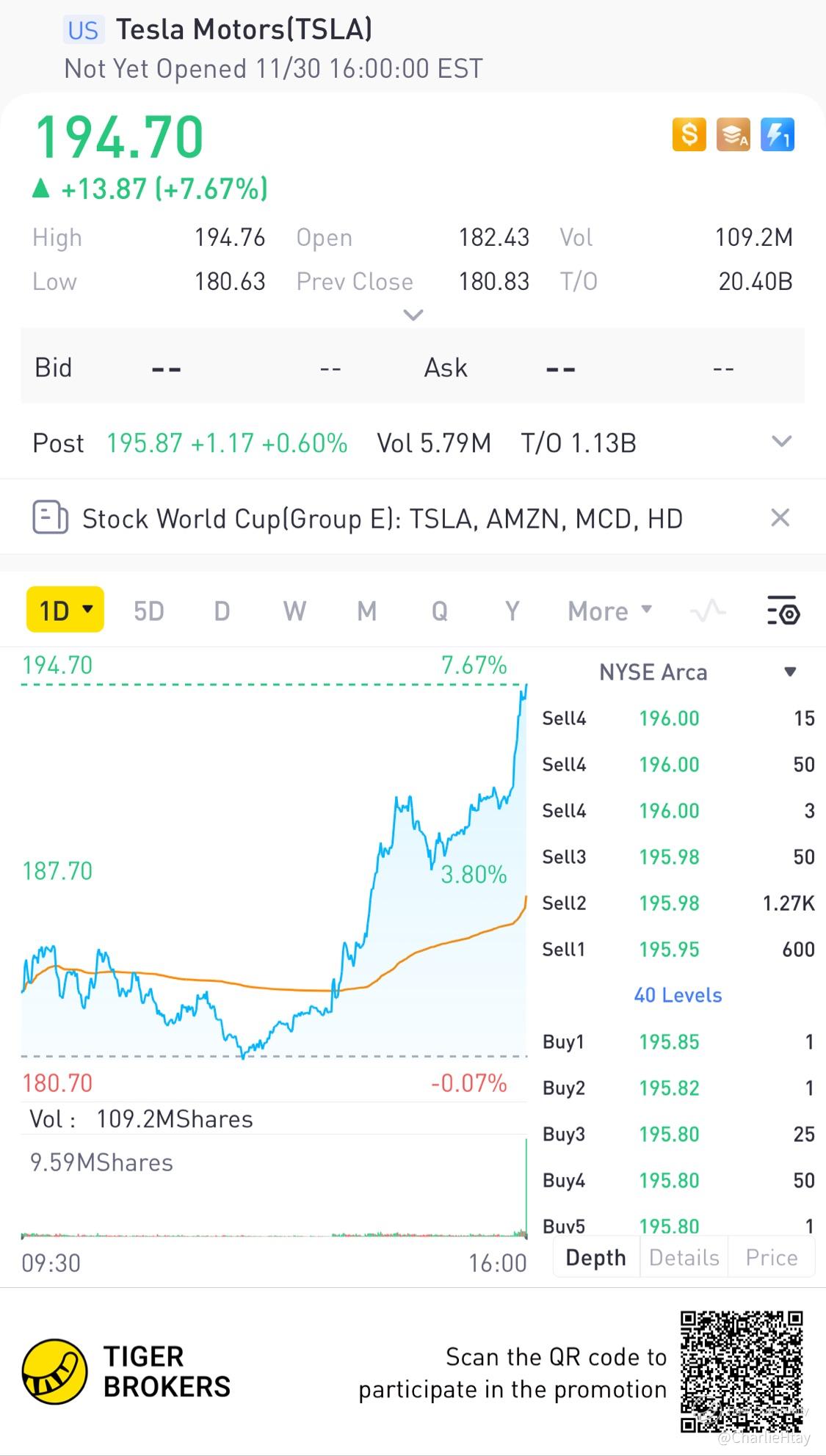Select the Price tab
The width and height of the screenshot is (826, 1456).
point(771,1258)
